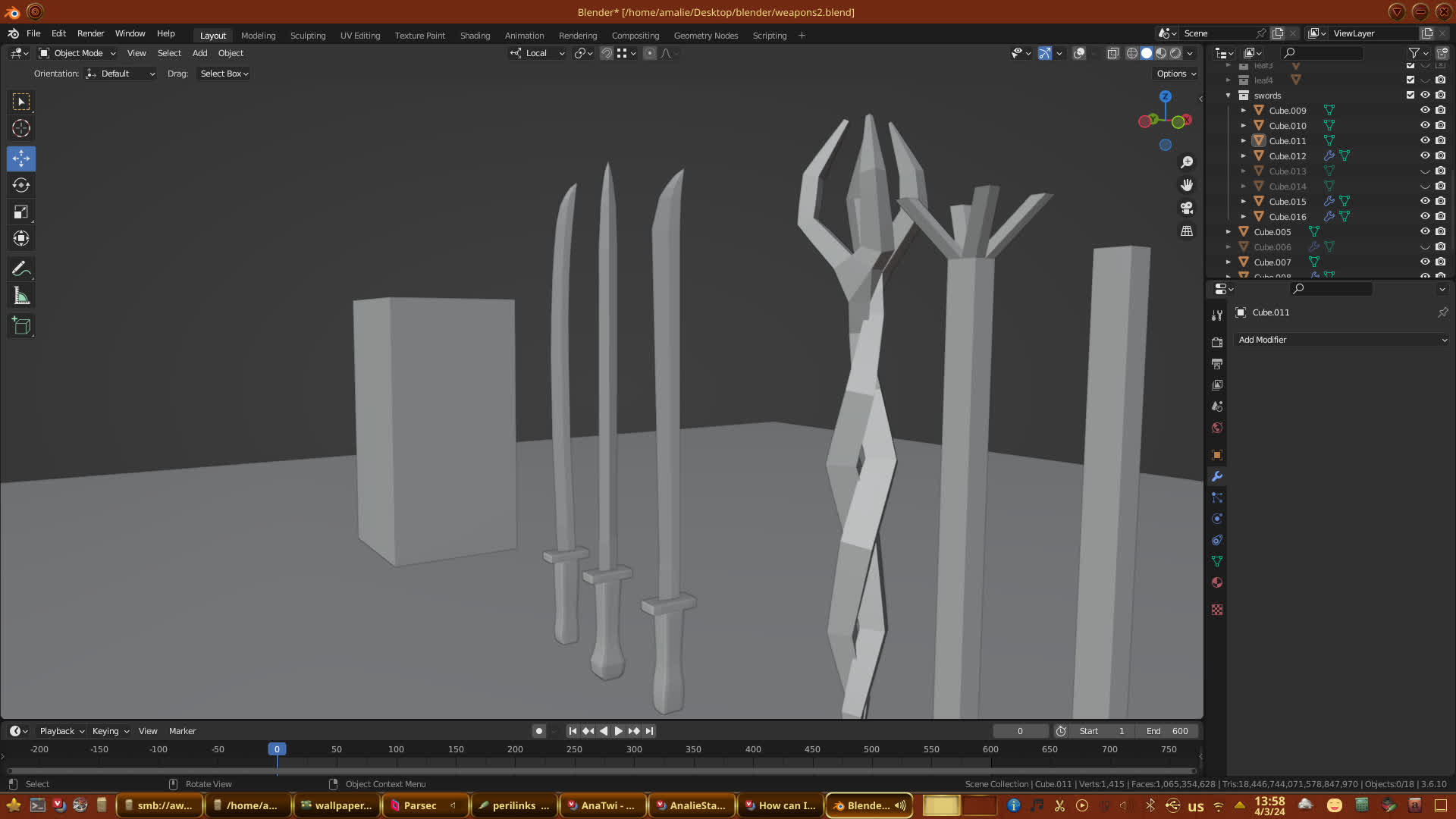The image size is (1456, 819).
Task: Open the Object Mode dropdown
Action: coord(77,53)
